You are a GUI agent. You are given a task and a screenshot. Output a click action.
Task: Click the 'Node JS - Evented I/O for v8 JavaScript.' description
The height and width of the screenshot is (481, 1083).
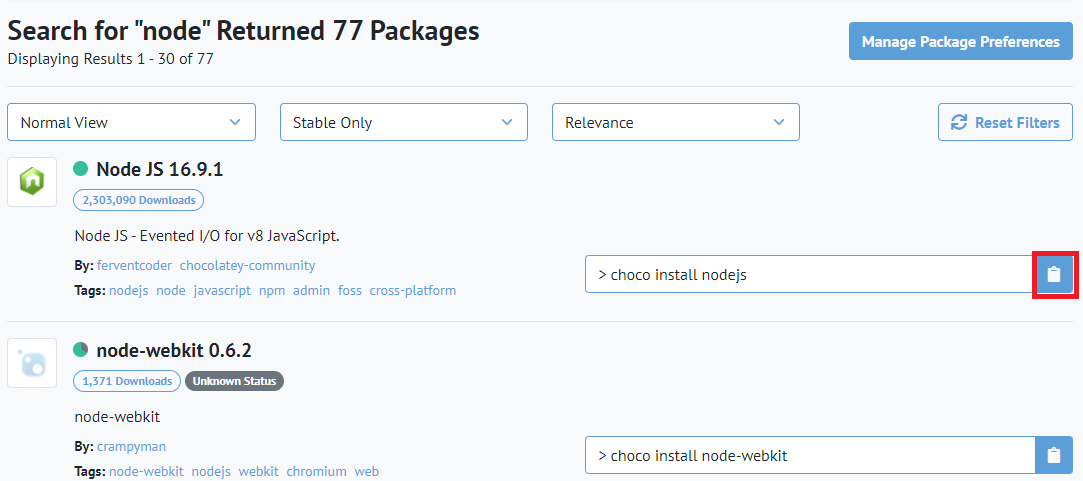(x=207, y=236)
